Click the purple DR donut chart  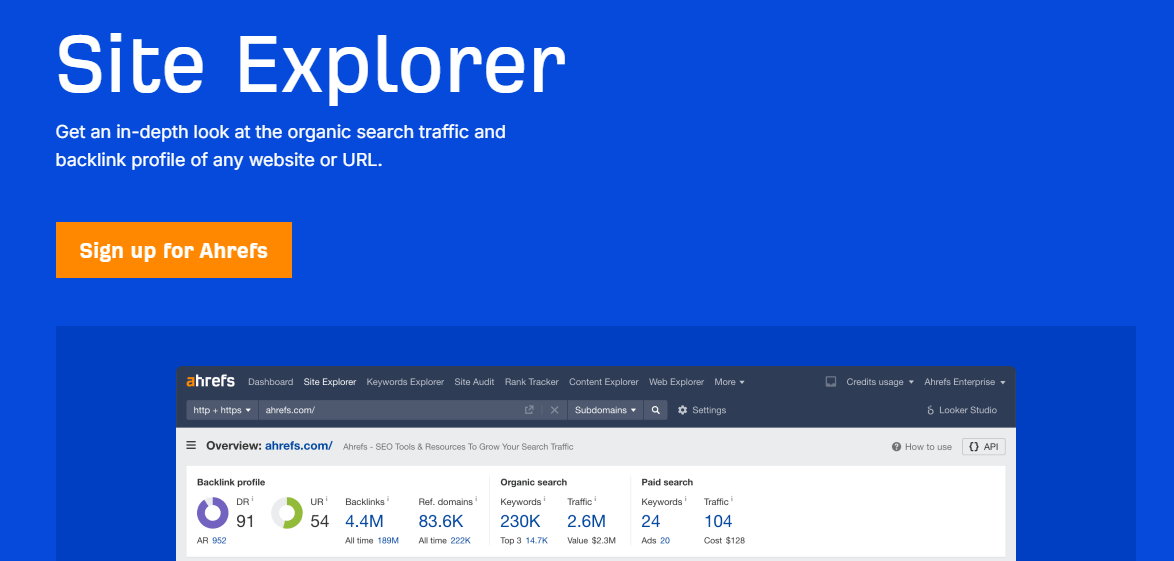click(x=213, y=513)
